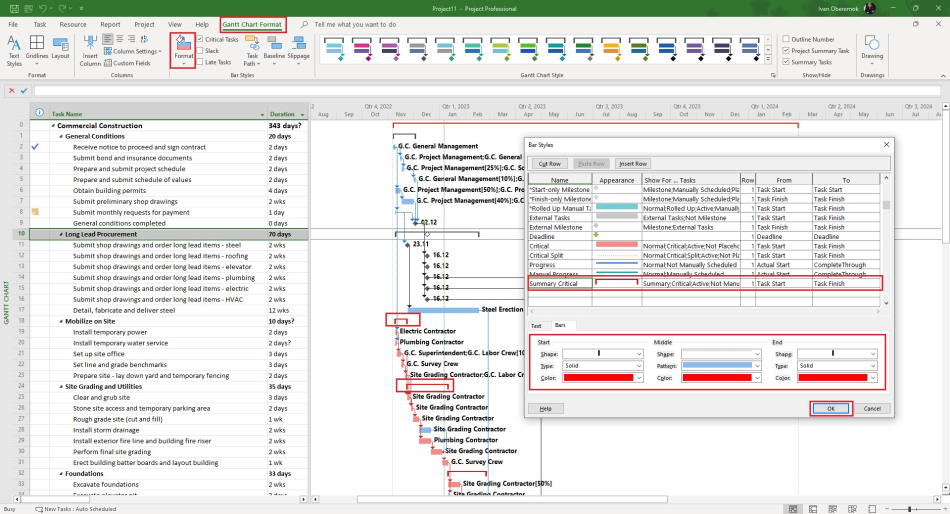Click Cancel in Bar Styles dialog
Image resolution: width=950 pixels, height=514 pixels.
(872, 409)
